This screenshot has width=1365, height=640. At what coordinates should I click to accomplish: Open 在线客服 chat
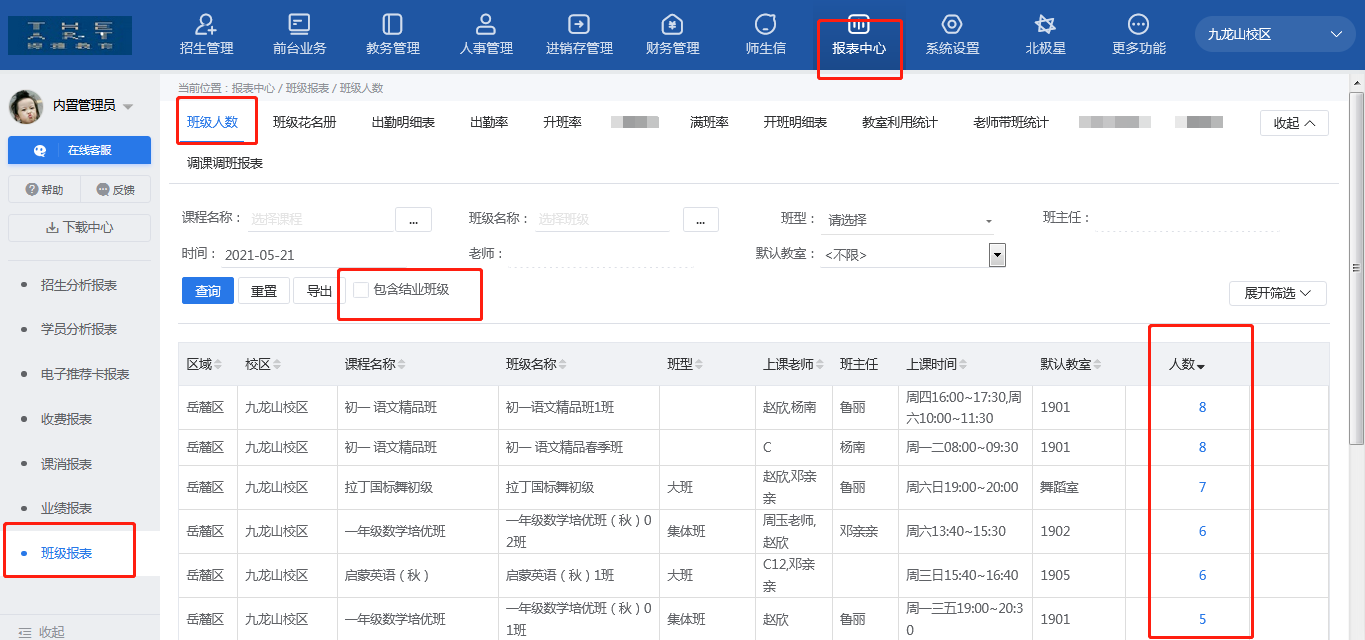pyautogui.click(x=79, y=150)
